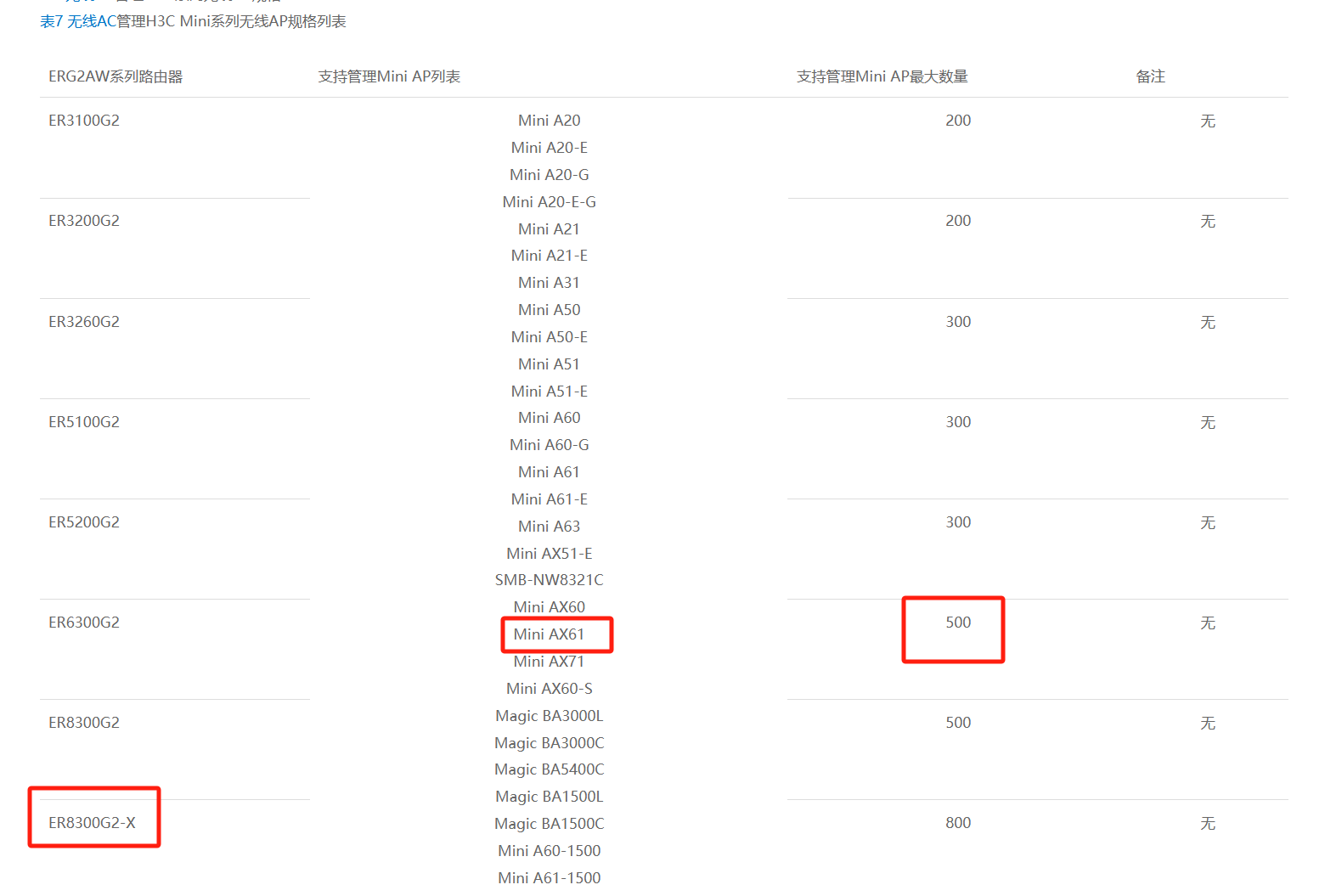Click the ER3260G2 router name

click(x=84, y=322)
